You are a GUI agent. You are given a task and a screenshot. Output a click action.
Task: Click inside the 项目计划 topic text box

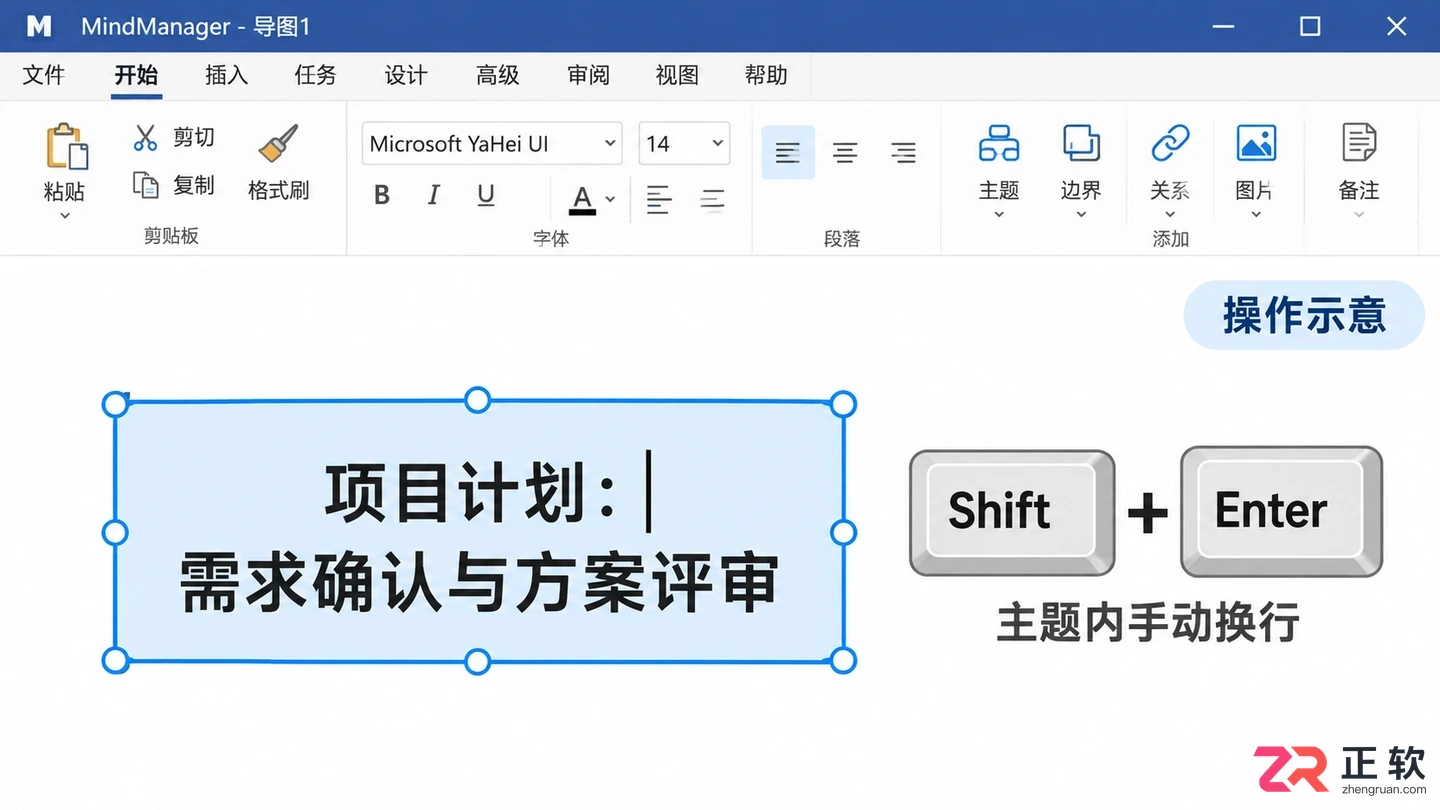point(479,531)
